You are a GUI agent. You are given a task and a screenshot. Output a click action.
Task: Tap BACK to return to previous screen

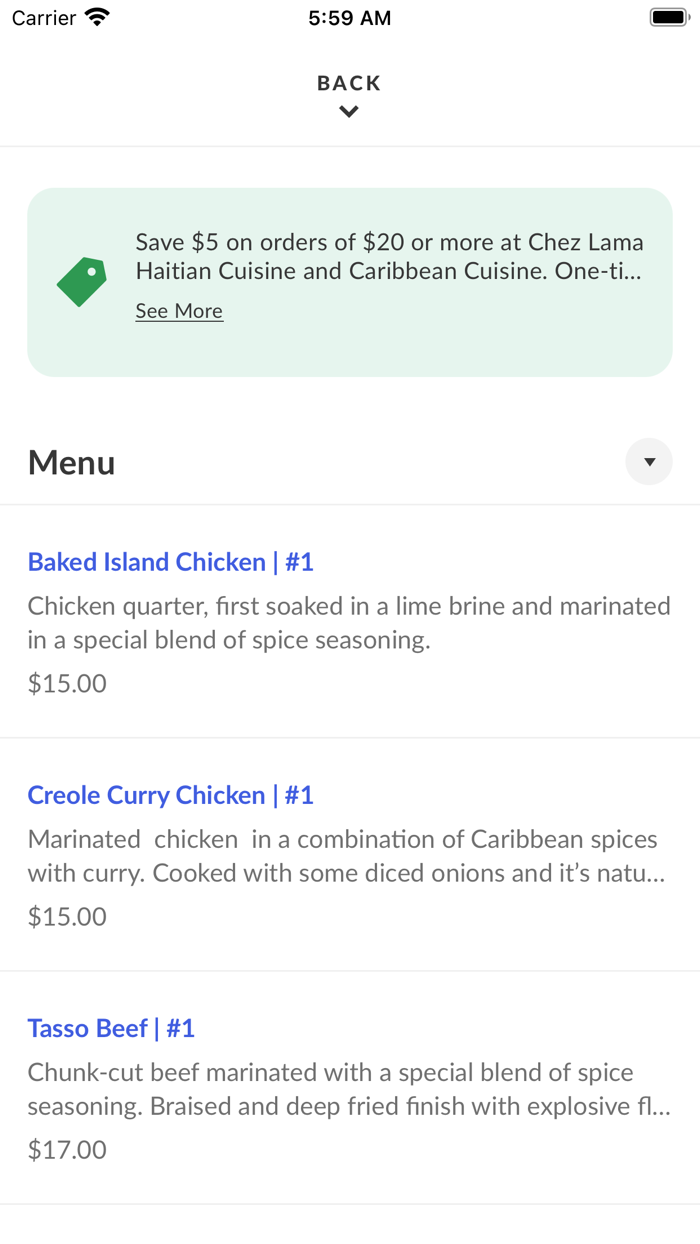pyautogui.click(x=348, y=83)
